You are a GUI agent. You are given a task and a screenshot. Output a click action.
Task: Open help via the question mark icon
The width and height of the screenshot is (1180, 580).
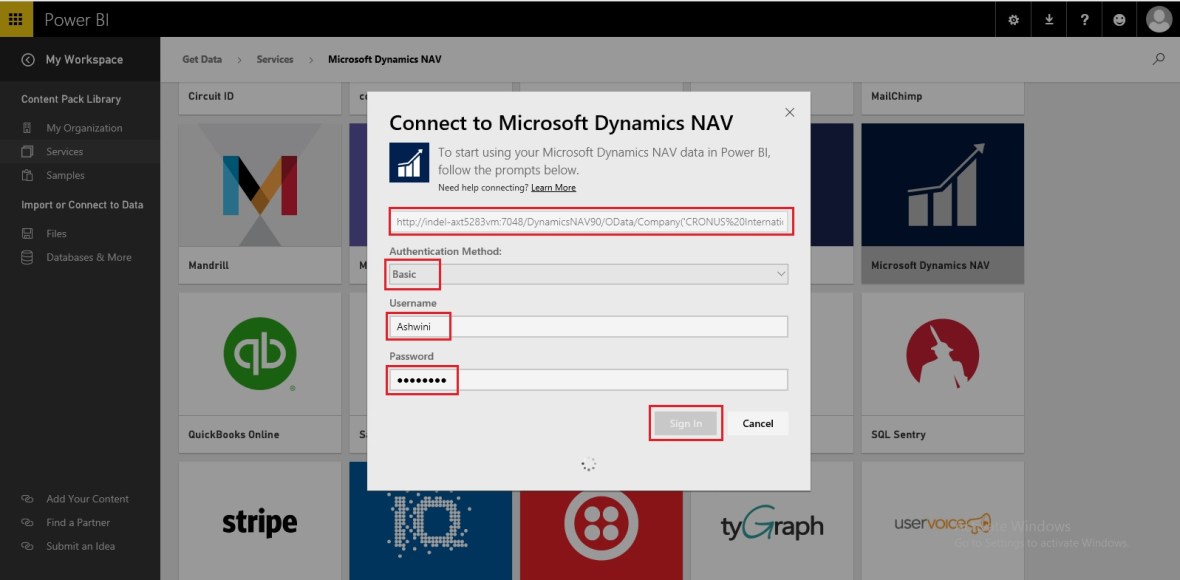click(1084, 18)
